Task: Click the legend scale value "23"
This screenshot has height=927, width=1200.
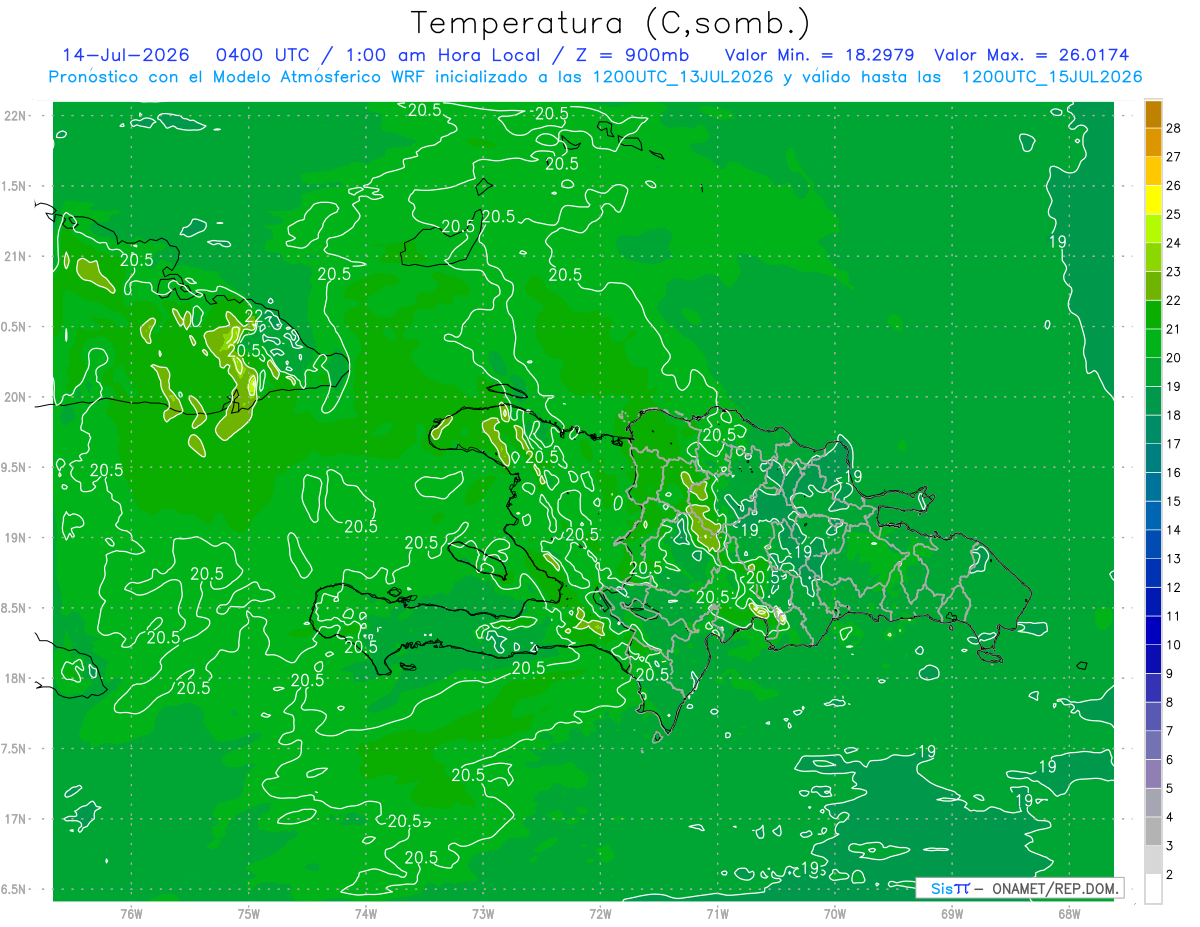Action: tap(1174, 271)
